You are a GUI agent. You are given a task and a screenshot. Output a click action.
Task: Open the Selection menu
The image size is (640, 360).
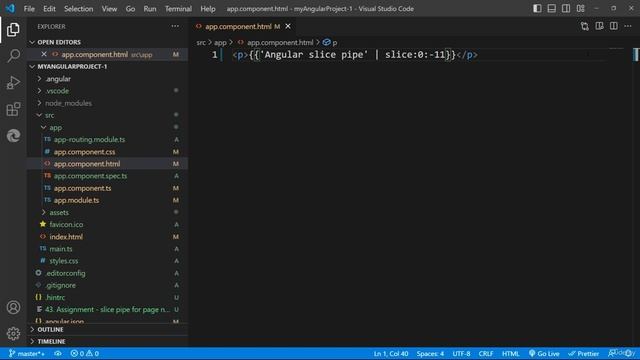click(x=78, y=9)
